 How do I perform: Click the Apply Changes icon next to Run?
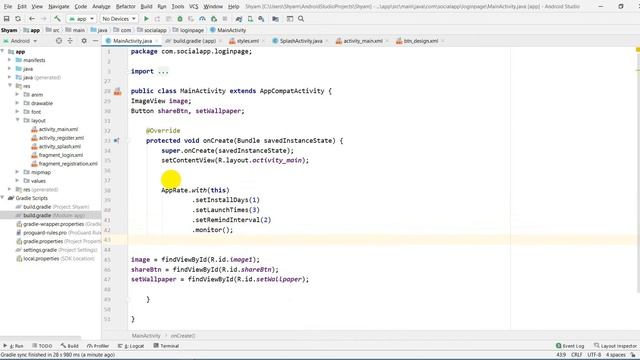(x=157, y=19)
